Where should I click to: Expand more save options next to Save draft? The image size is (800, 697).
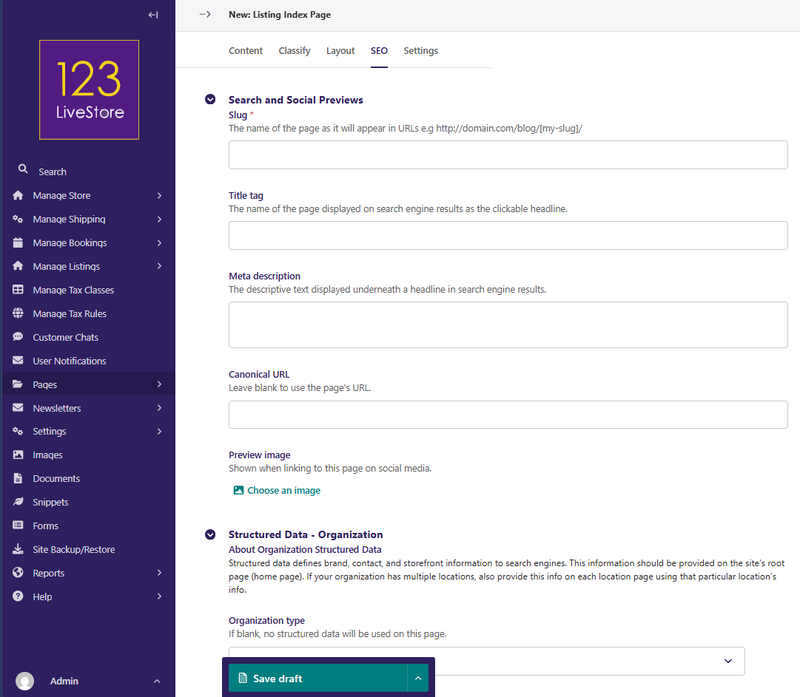(419, 678)
